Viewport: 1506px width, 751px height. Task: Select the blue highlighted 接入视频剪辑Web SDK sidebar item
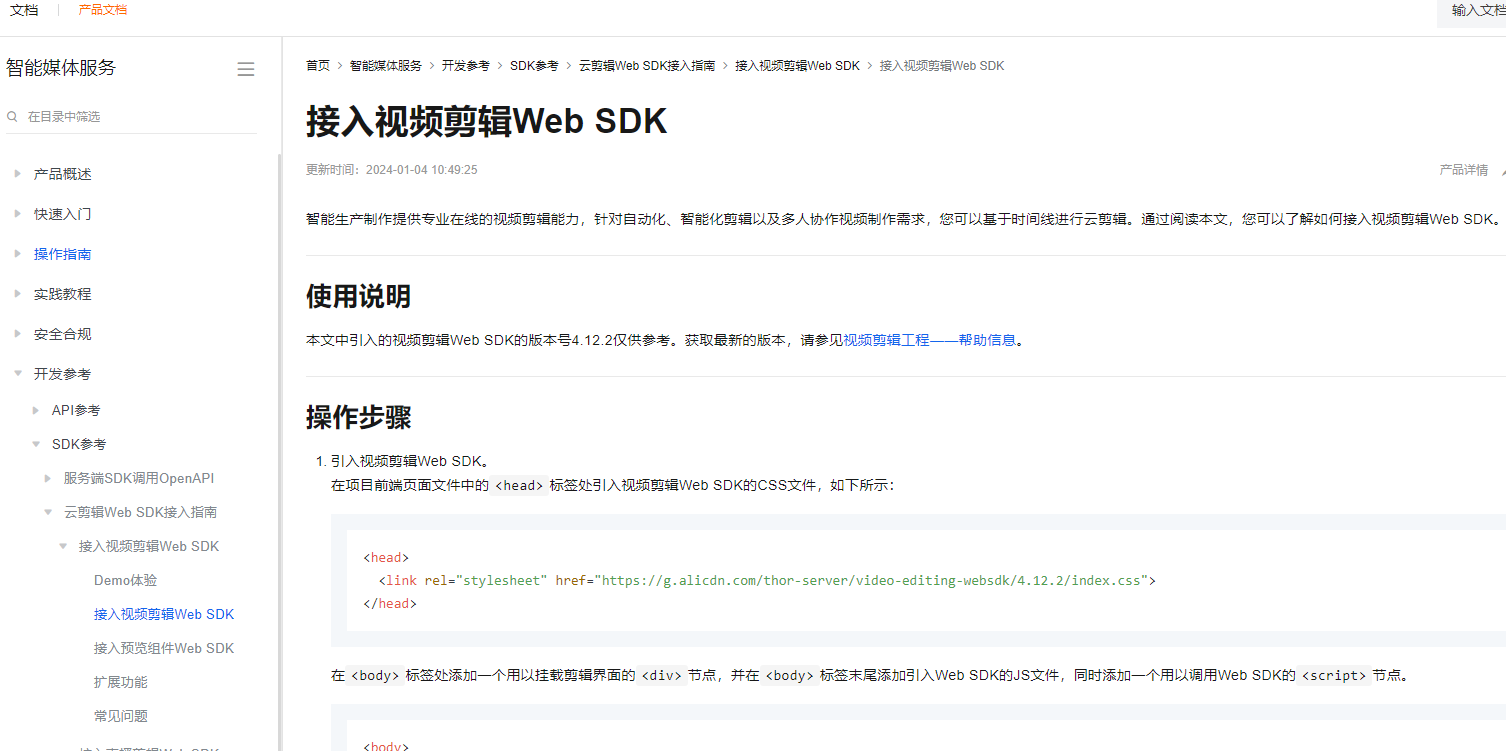164,614
